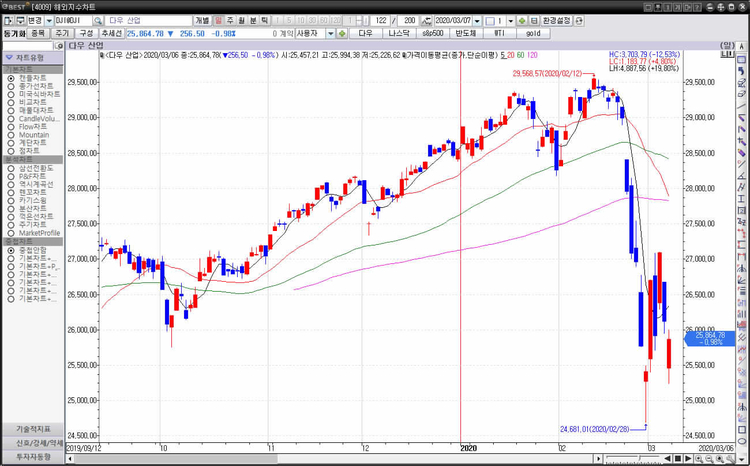The height and width of the screenshot is (466, 750).
Task: Select 미국식바차트 chart type
Action: (x=39, y=94)
